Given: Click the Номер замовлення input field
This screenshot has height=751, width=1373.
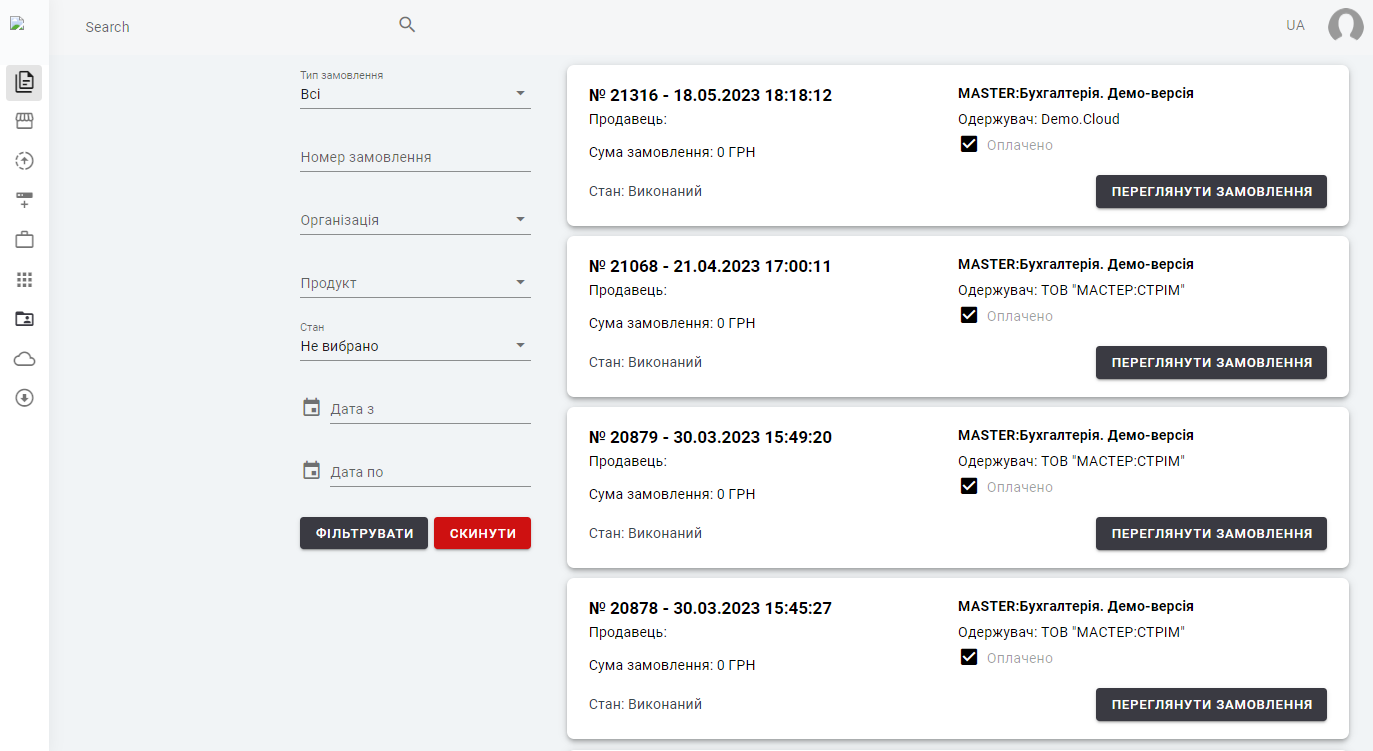Looking at the screenshot, I should pyautogui.click(x=415, y=157).
